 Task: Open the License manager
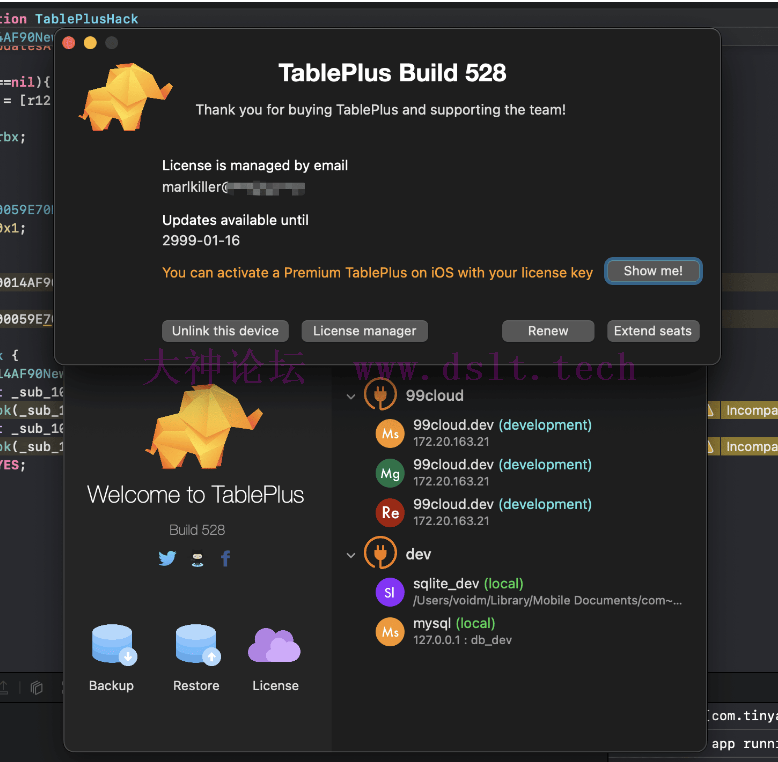pos(365,331)
